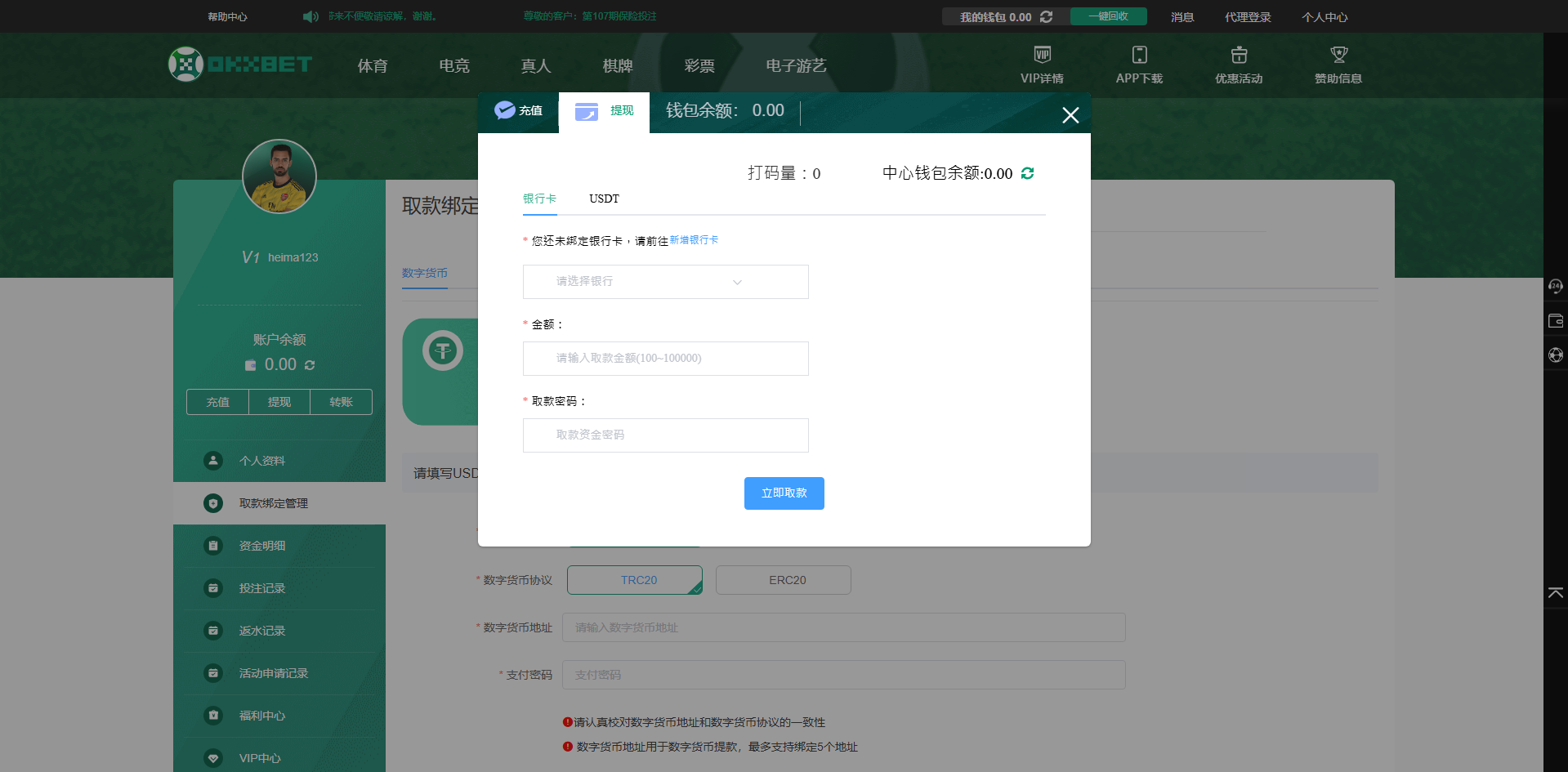Click the 返水记录 sidebar icon
1568x772 pixels.
tap(213, 631)
